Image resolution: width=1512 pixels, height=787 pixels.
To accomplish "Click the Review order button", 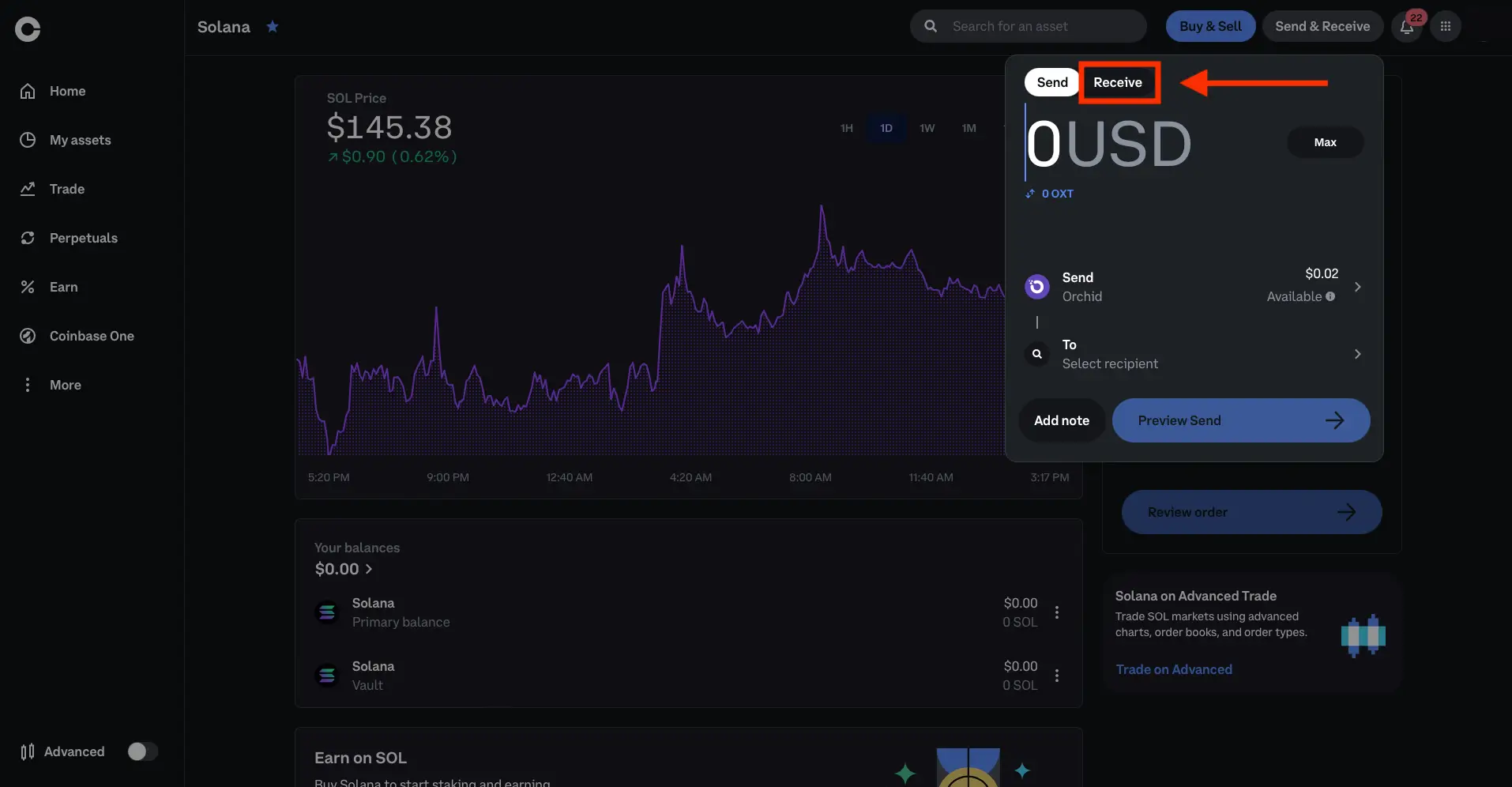I will (x=1252, y=512).
